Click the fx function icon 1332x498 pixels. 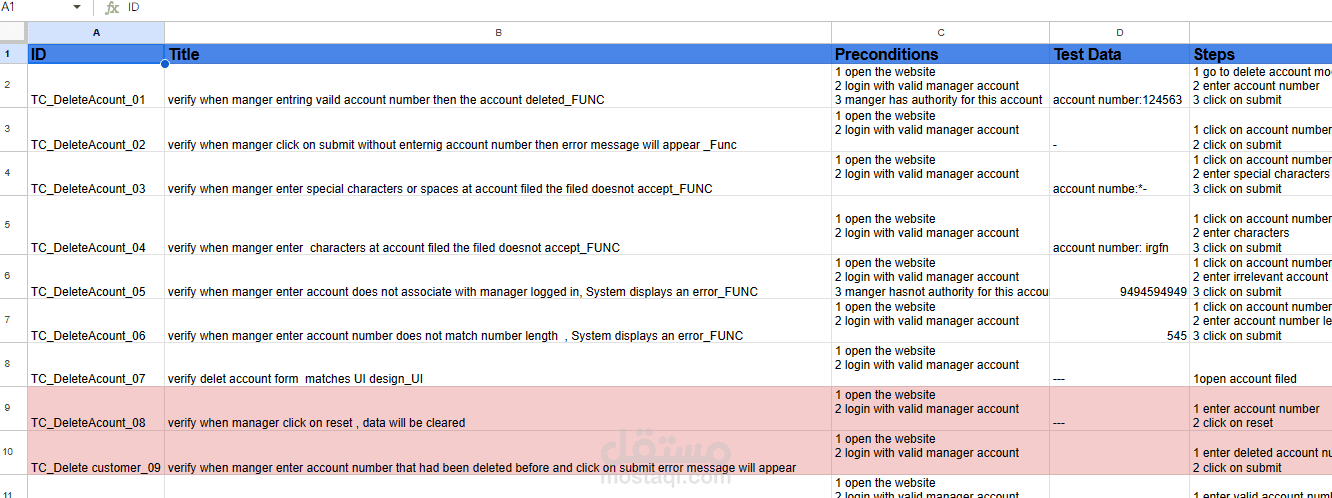[x=112, y=8]
